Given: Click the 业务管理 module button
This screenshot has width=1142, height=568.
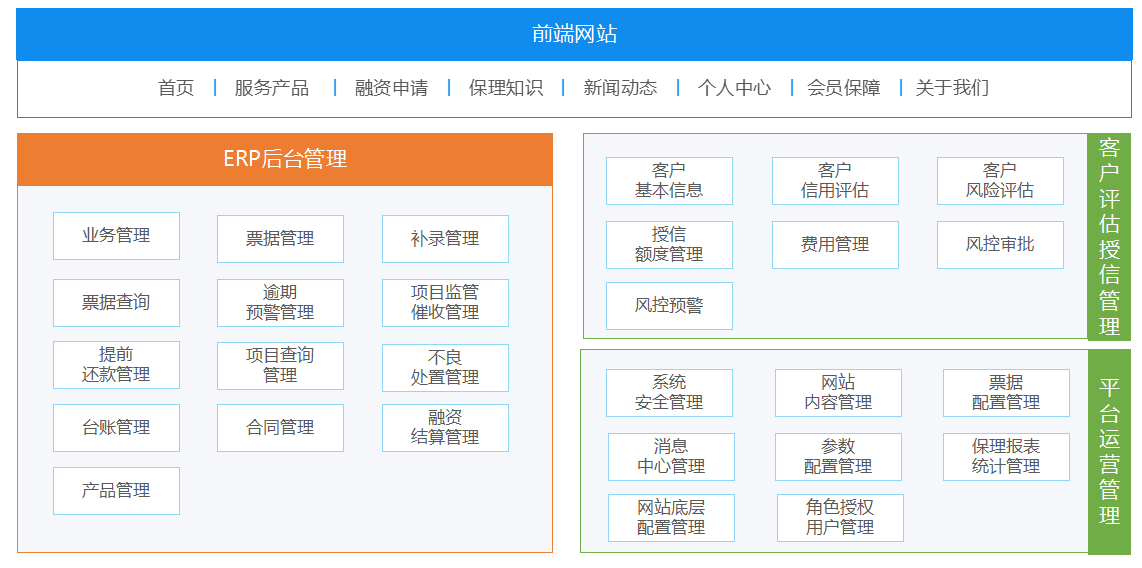Looking at the screenshot, I should point(116,236).
